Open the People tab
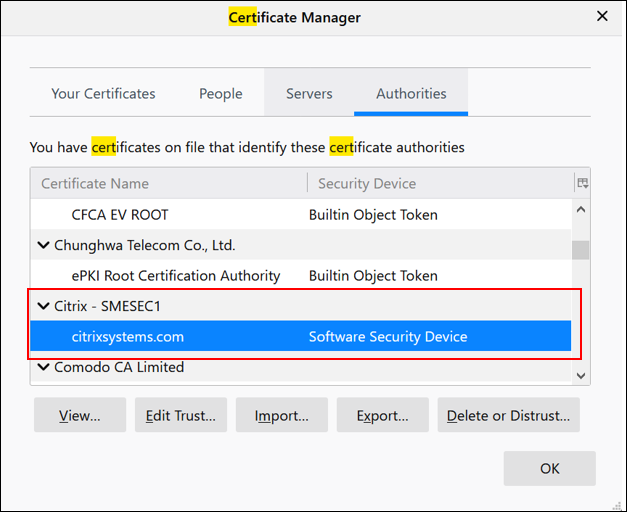The width and height of the screenshot is (627, 512). tap(220, 93)
